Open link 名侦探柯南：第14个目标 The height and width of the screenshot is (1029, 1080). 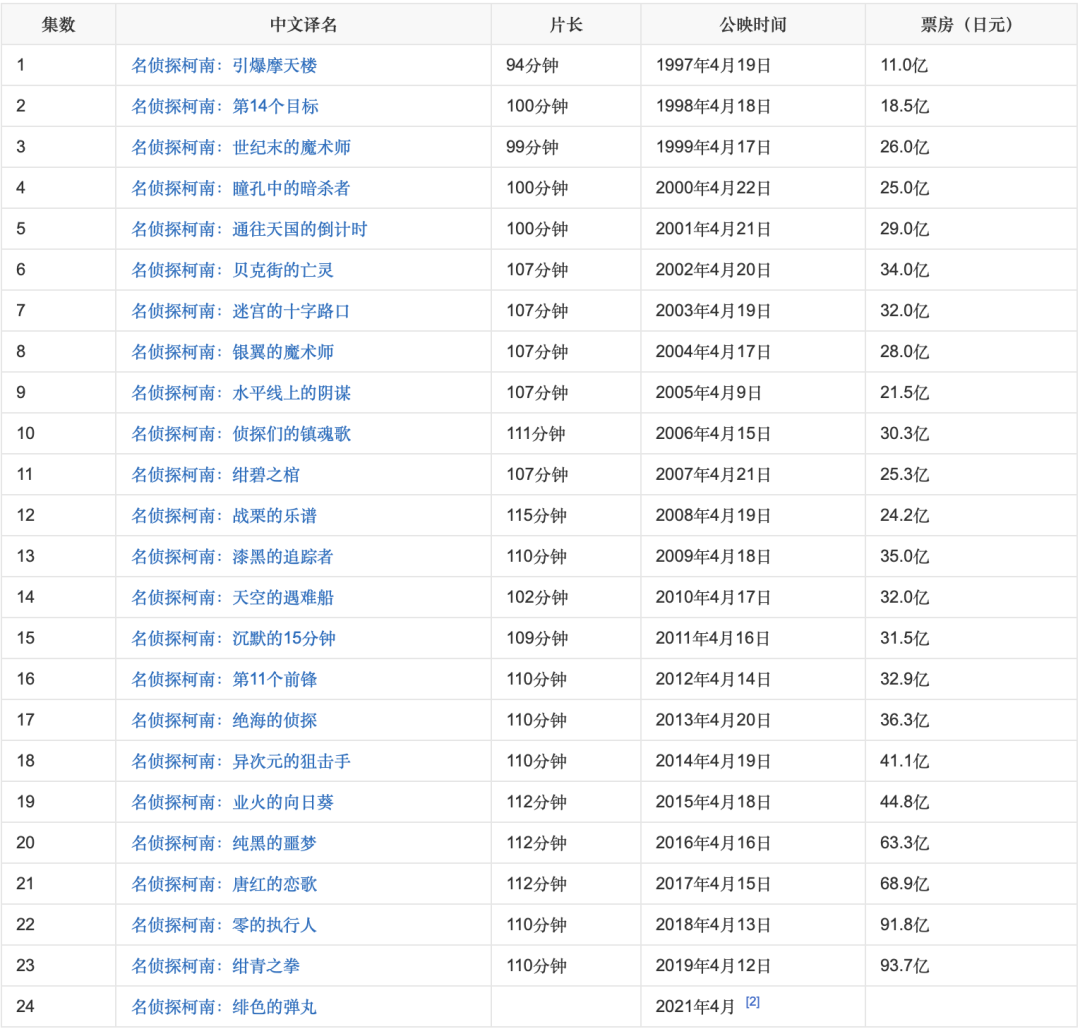[x=225, y=107]
